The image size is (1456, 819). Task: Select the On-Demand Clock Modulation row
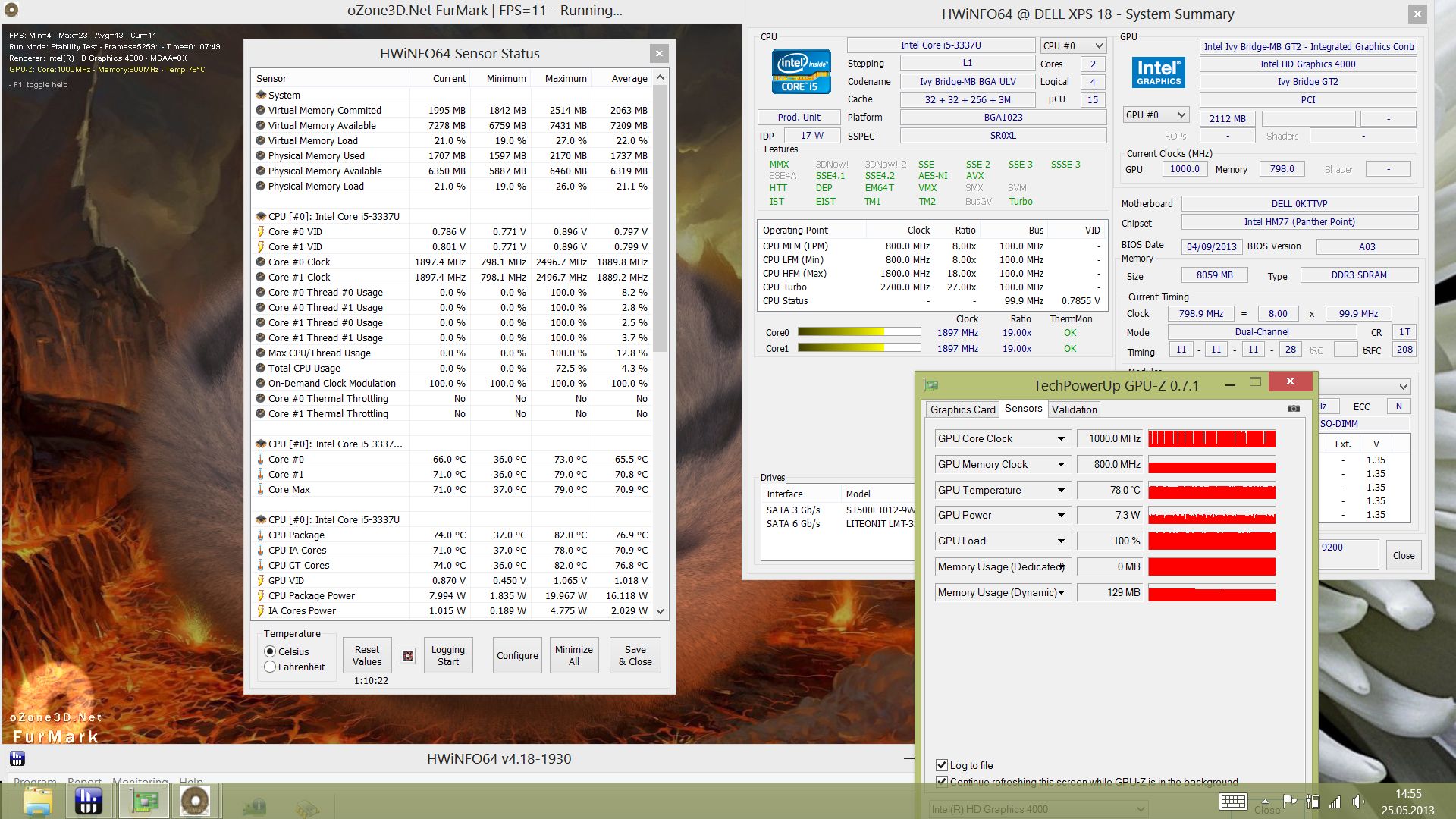point(452,383)
